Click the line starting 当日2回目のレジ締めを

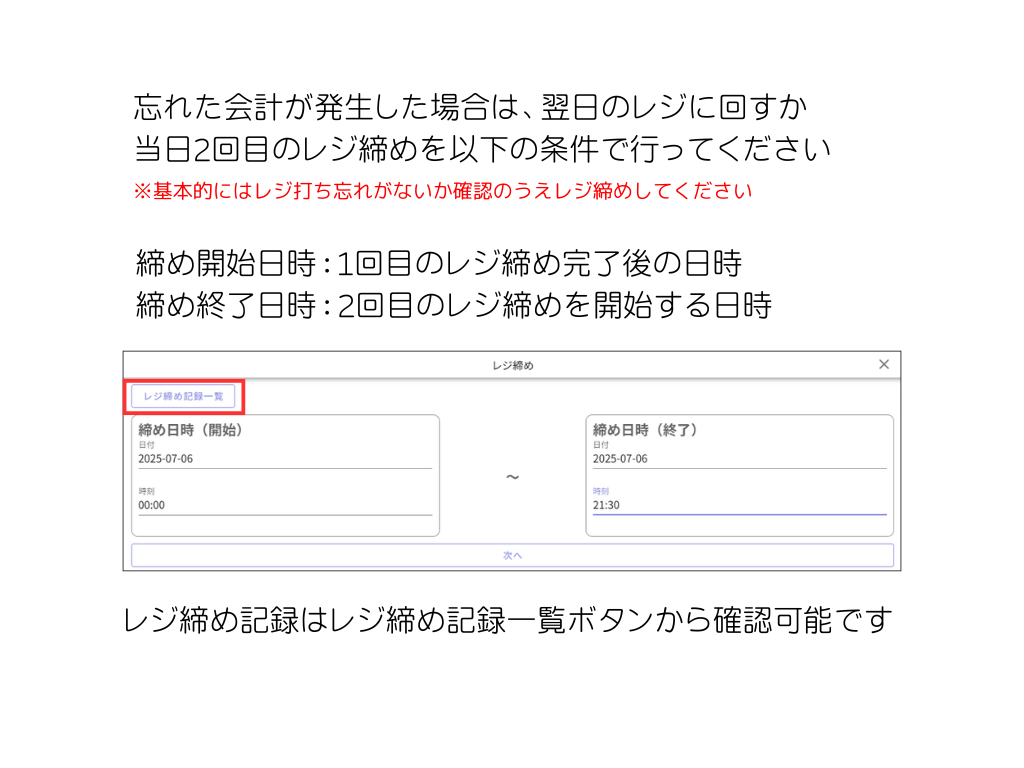click(482, 149)
